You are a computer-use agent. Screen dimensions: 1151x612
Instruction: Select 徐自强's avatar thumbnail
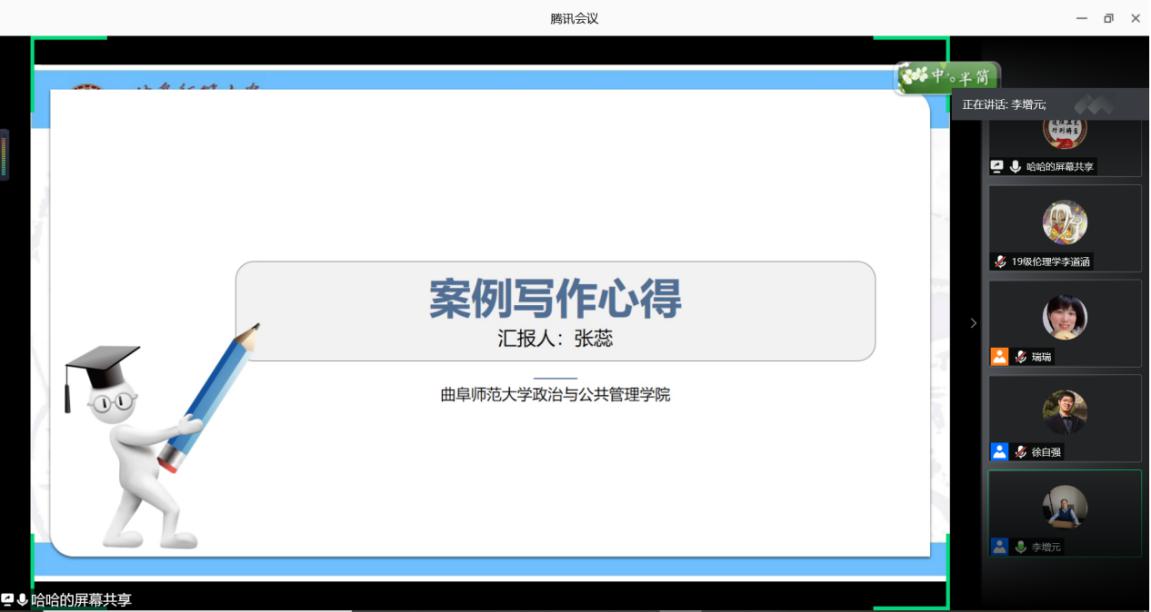point(1064,412)
